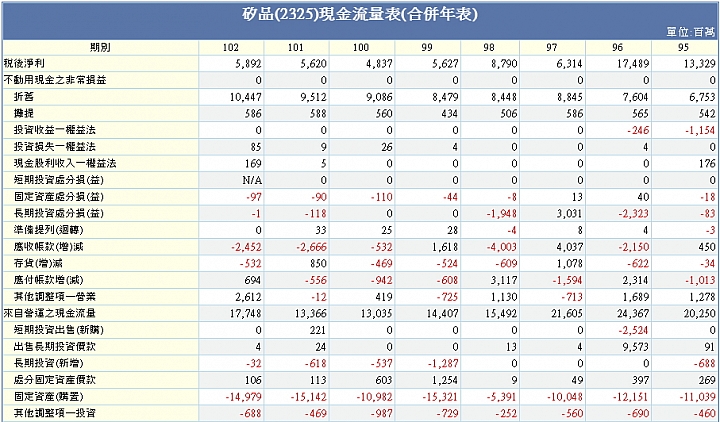Click the 準備提列(迴轉) row label
720x422 pixels.
pyautogui.click(x=49, y=230)
